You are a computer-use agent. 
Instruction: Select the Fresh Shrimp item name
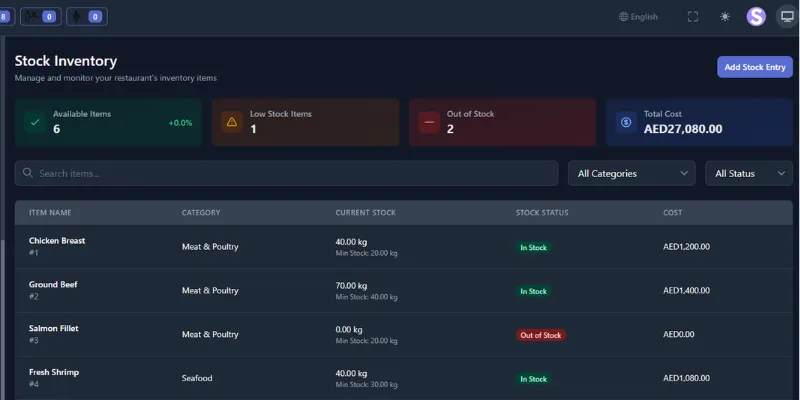tap(54, 372)
